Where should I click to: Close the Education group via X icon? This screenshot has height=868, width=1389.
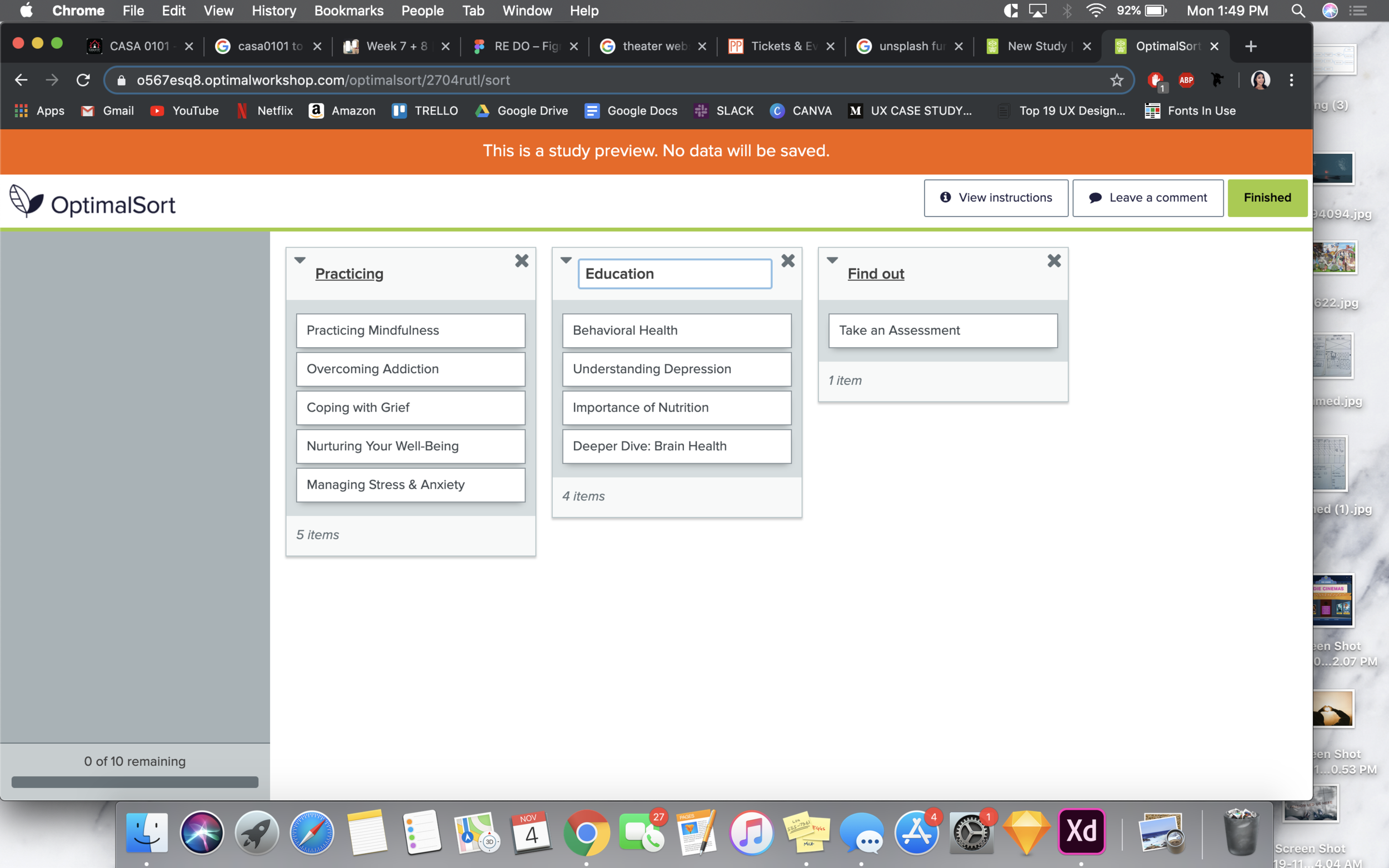tap(788, 261)
